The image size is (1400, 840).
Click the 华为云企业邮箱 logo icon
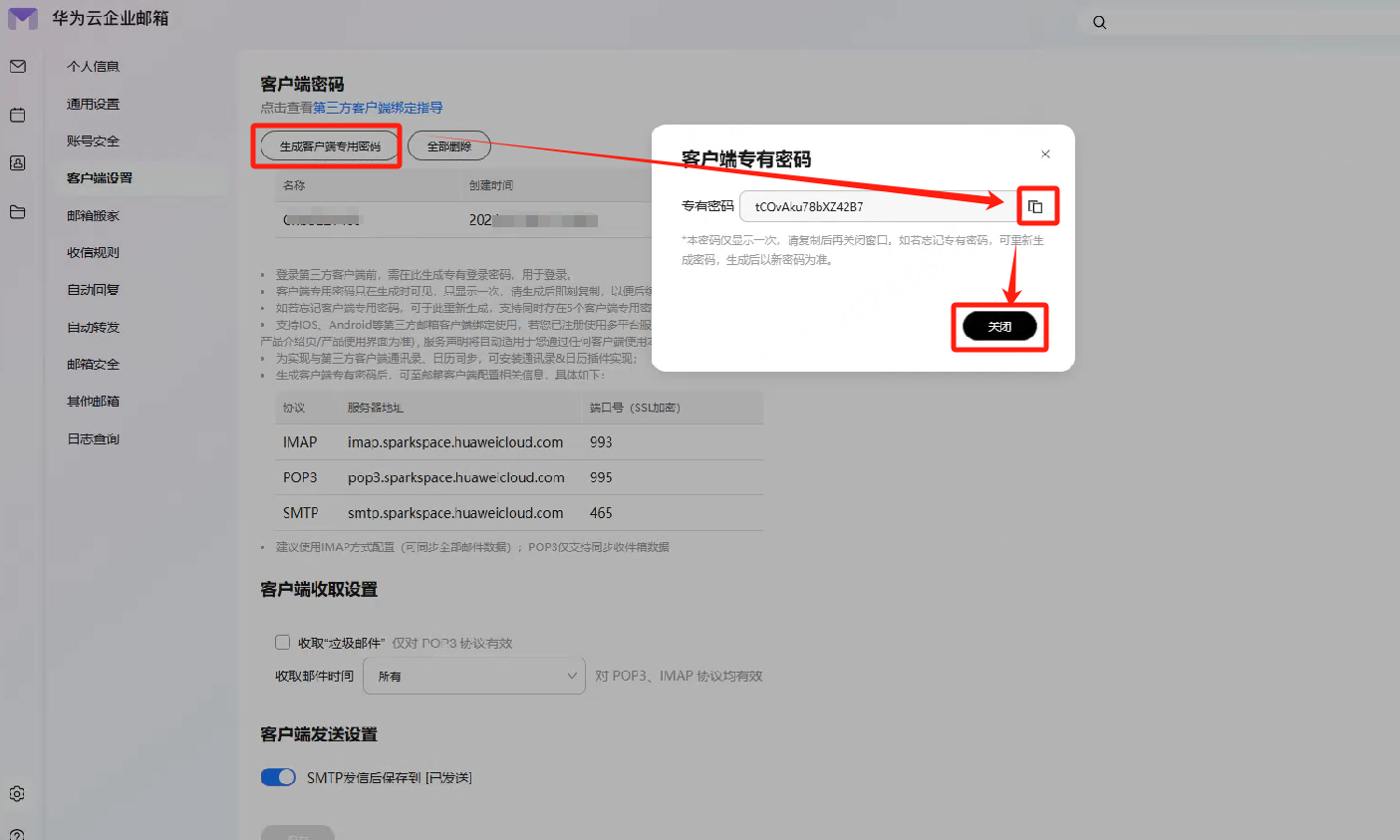coord(22,18)
